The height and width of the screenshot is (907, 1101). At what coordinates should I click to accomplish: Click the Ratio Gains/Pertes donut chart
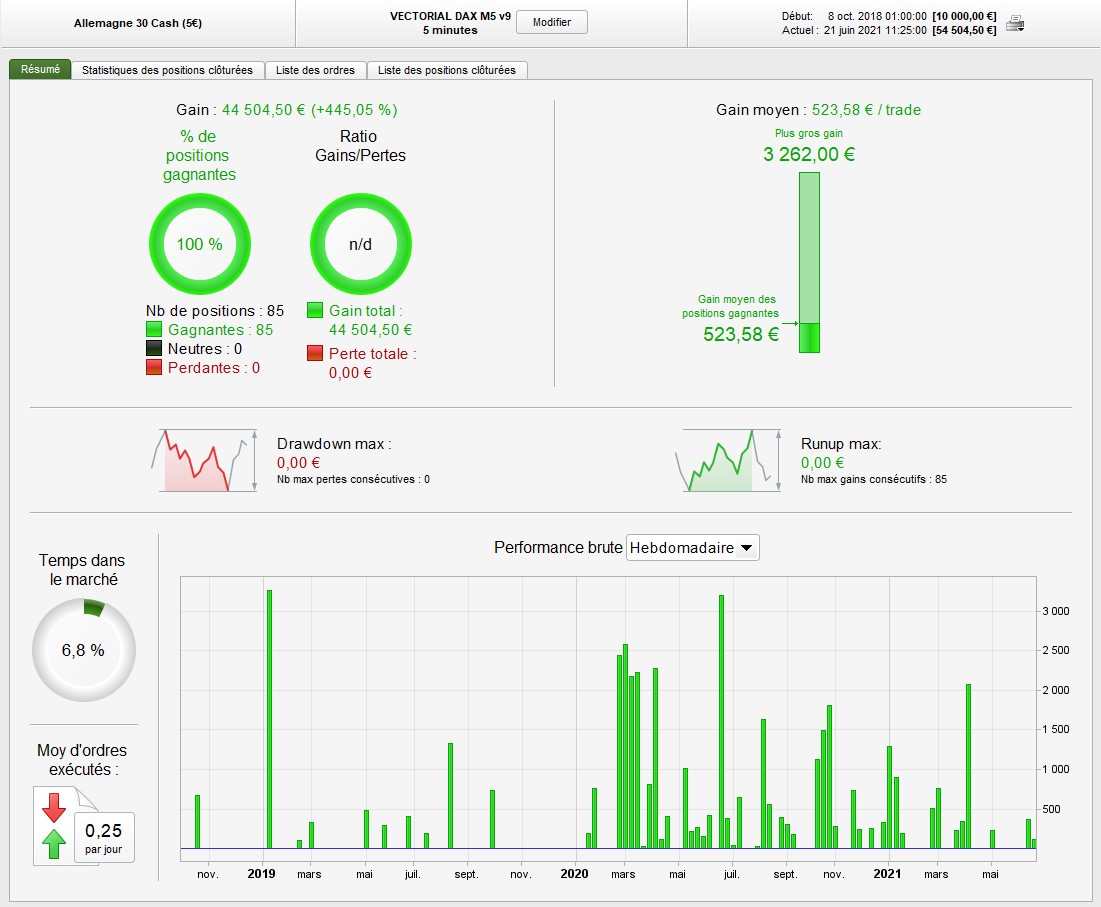click(360, 244)
